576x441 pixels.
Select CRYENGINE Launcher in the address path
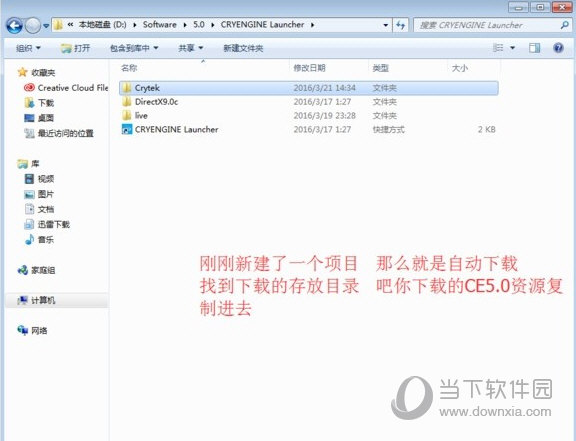[262, 25]
